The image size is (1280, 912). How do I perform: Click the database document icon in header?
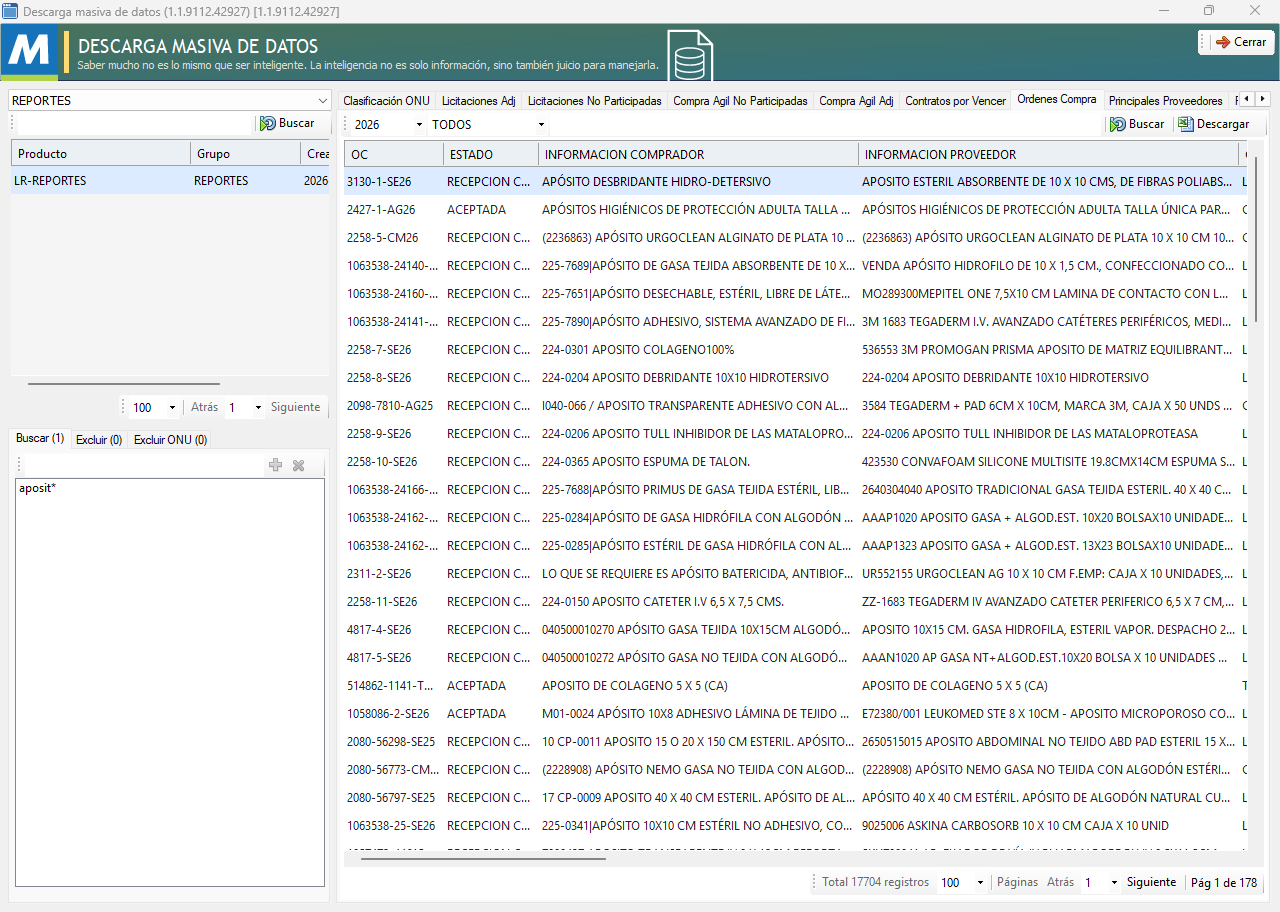691,55
